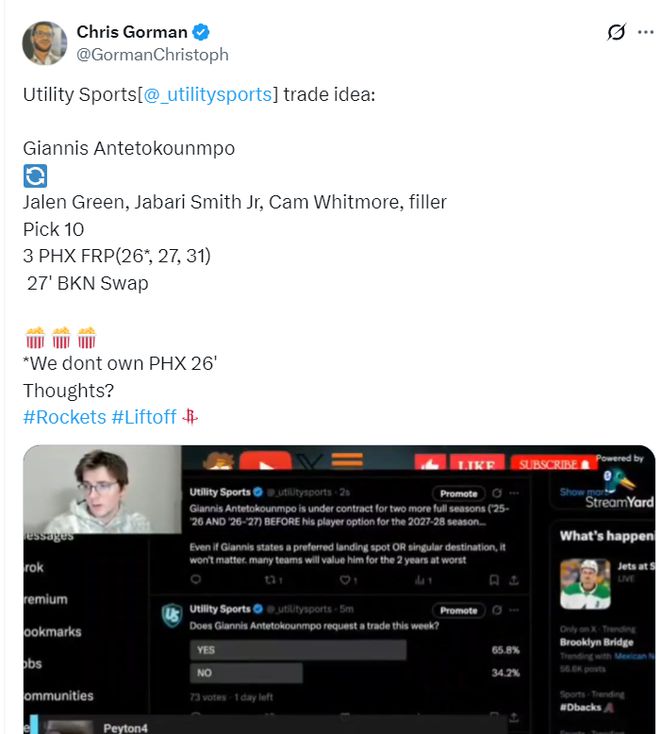Click Promote on the poll tweet
This screenshot has width=660, height=734.
click(x=458, y=610)
